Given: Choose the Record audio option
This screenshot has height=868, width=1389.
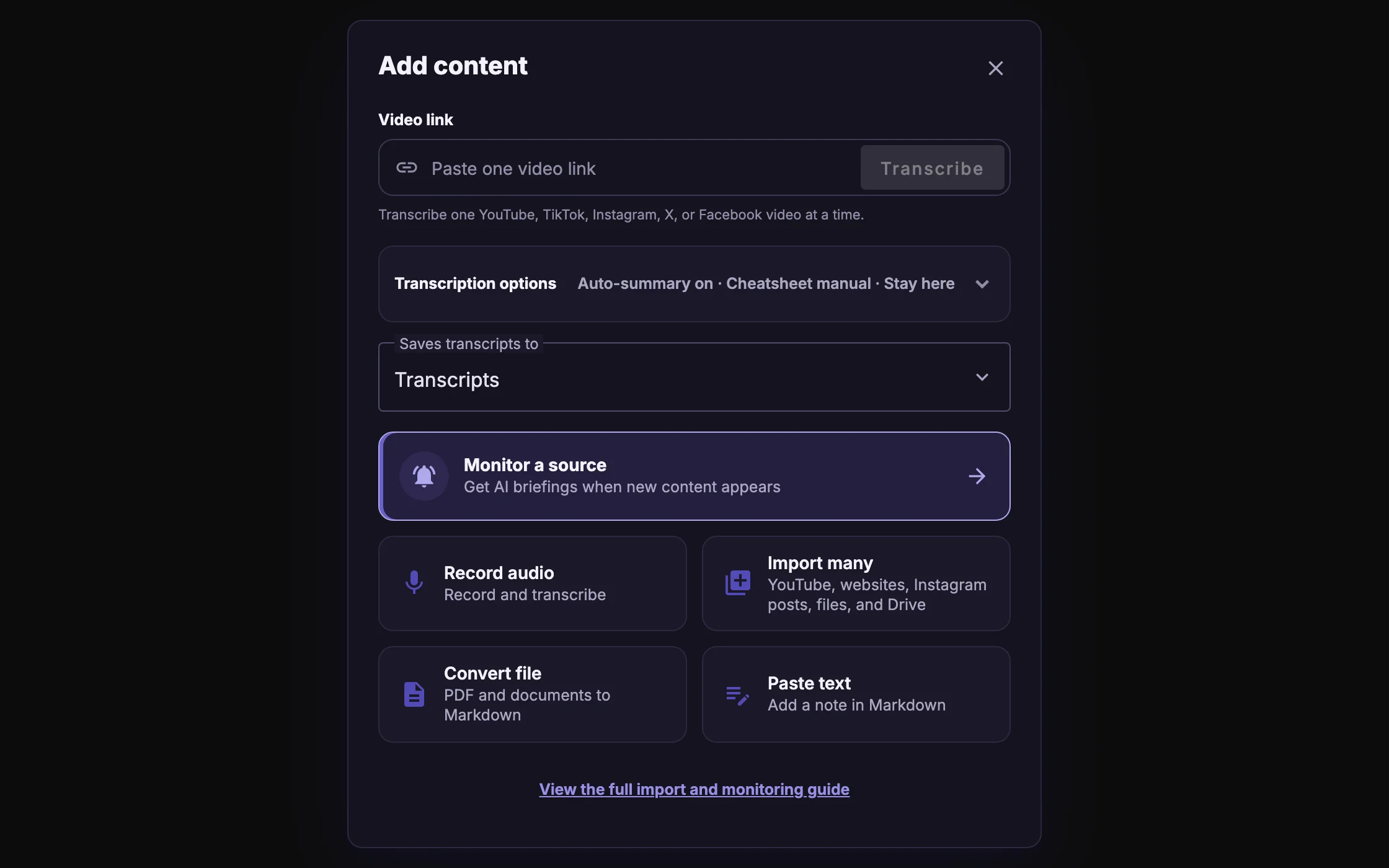Looking at the screenshot, I should coord(533,583).
